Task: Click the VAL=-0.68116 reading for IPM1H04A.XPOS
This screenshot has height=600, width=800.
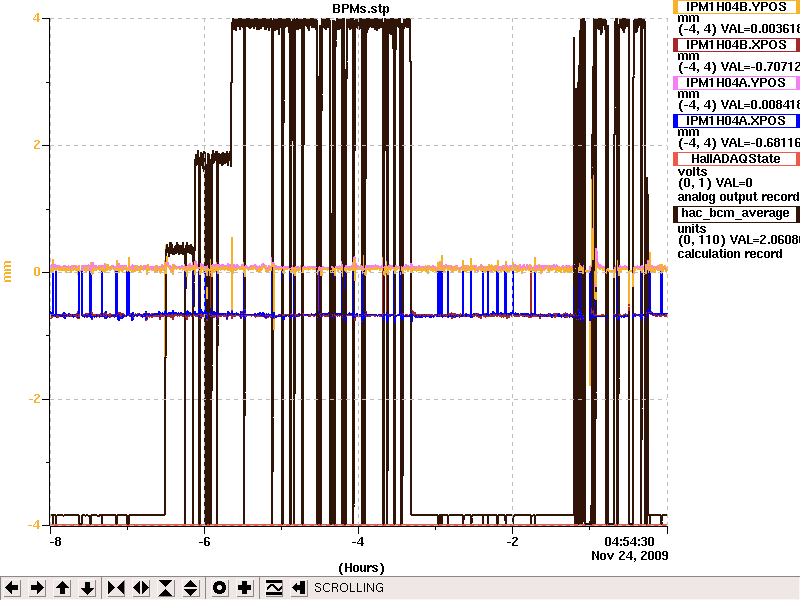Action: pos(760,143)
